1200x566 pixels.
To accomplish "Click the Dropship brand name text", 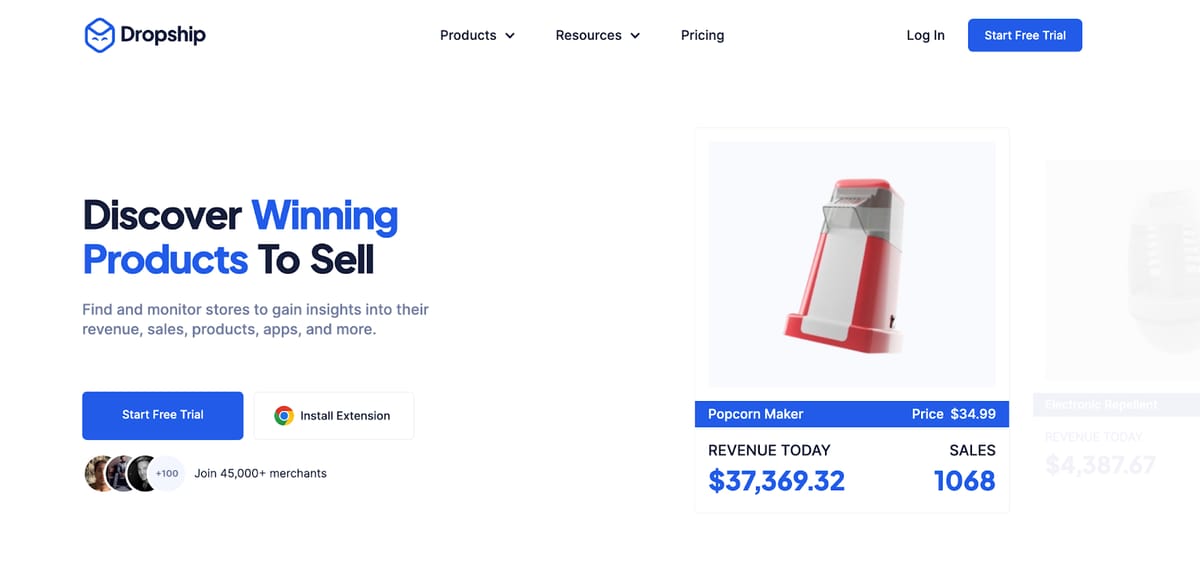I will click(x=163, y=35).
